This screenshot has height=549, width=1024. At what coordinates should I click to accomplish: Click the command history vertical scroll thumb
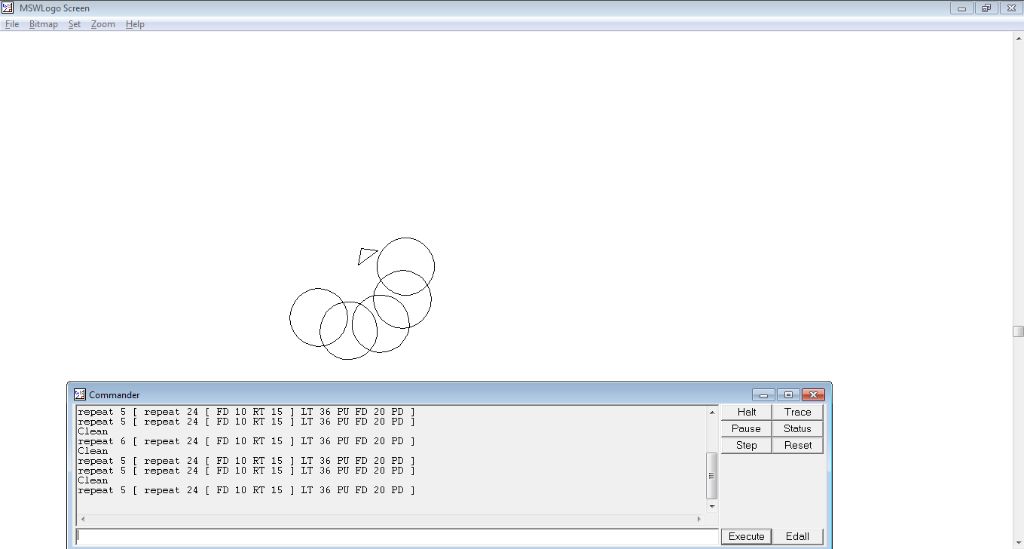tap(712, 476)
